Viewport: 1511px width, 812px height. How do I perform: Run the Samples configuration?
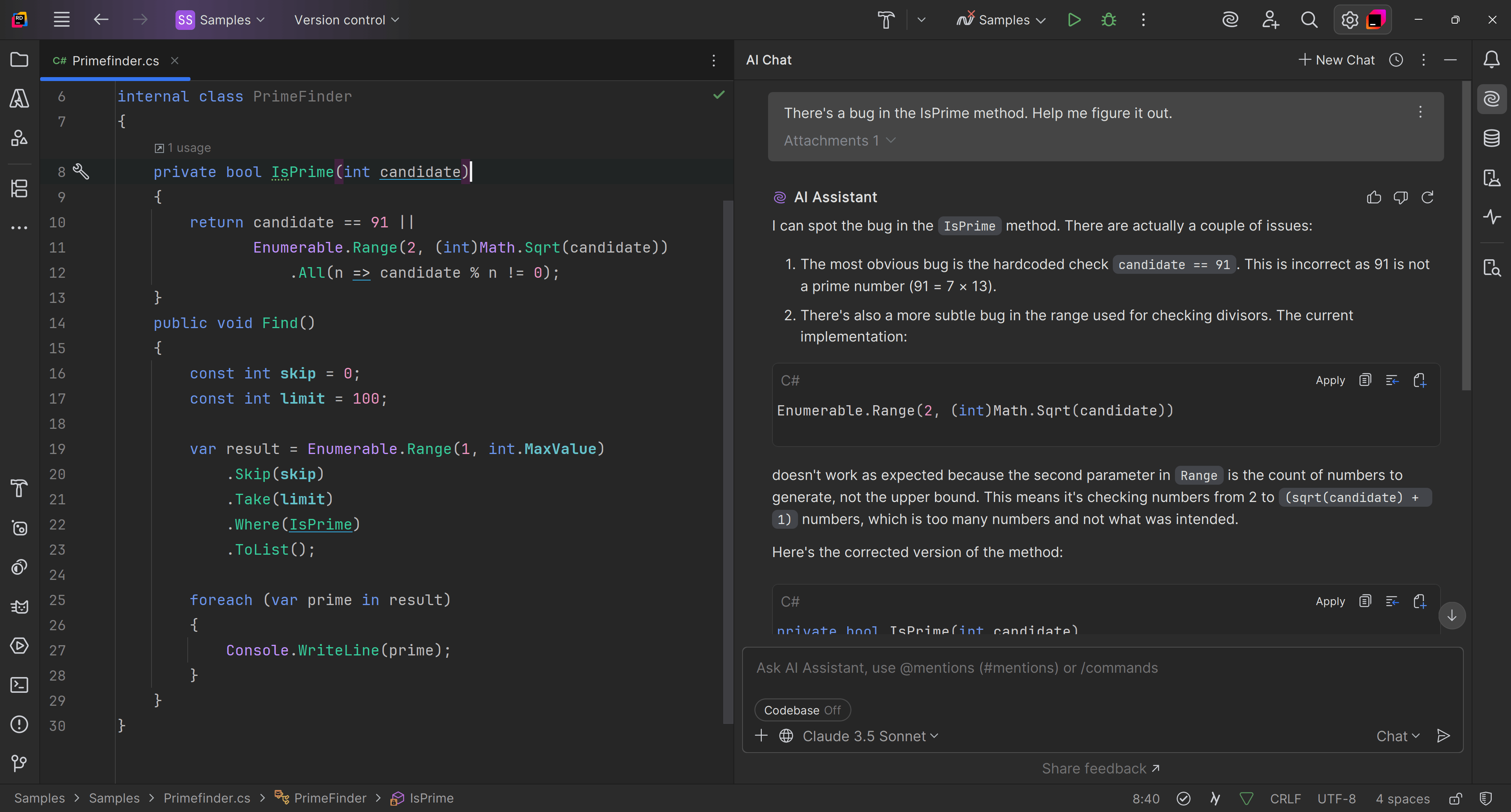1073,20
